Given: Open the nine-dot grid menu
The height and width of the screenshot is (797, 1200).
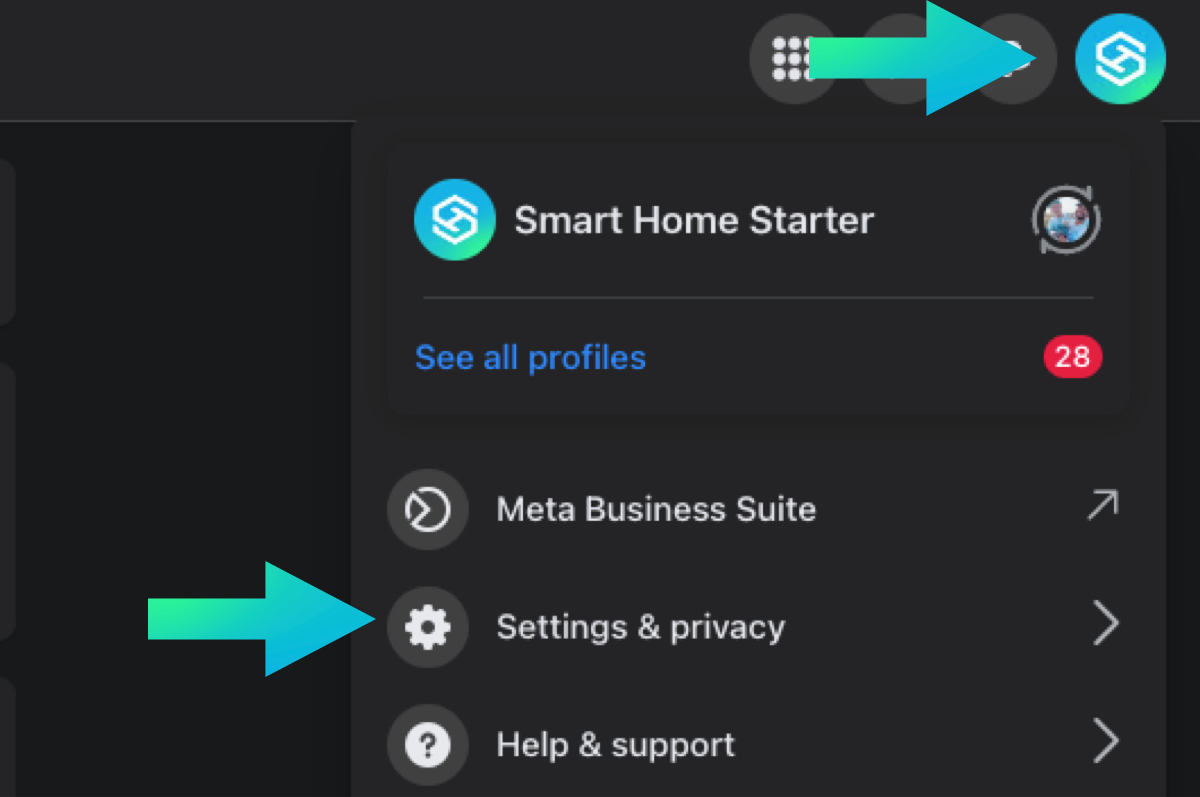Looking at the screenshot, I should tap(790, 60).
